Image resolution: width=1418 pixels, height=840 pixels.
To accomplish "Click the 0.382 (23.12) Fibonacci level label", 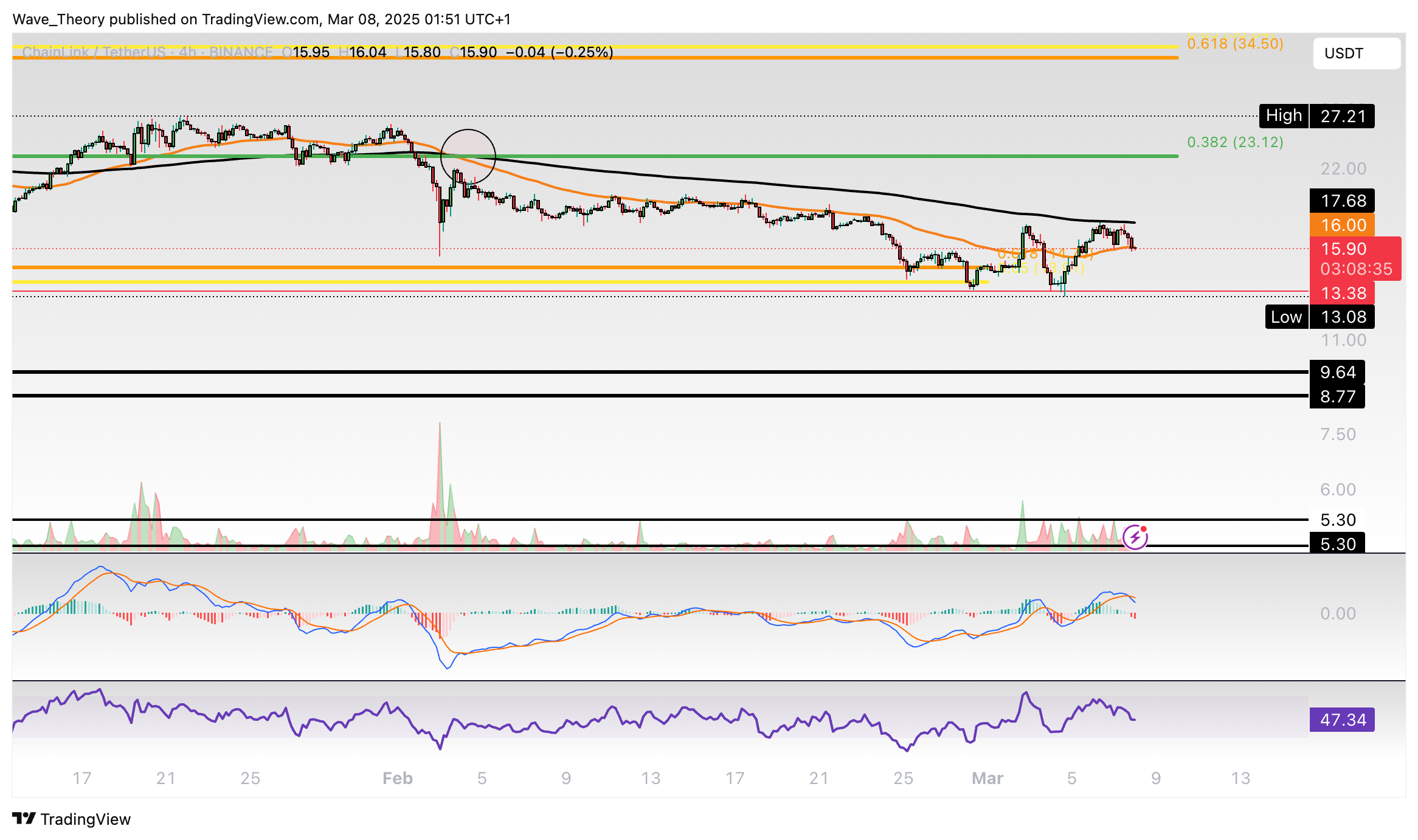I will pos(1234,142).
